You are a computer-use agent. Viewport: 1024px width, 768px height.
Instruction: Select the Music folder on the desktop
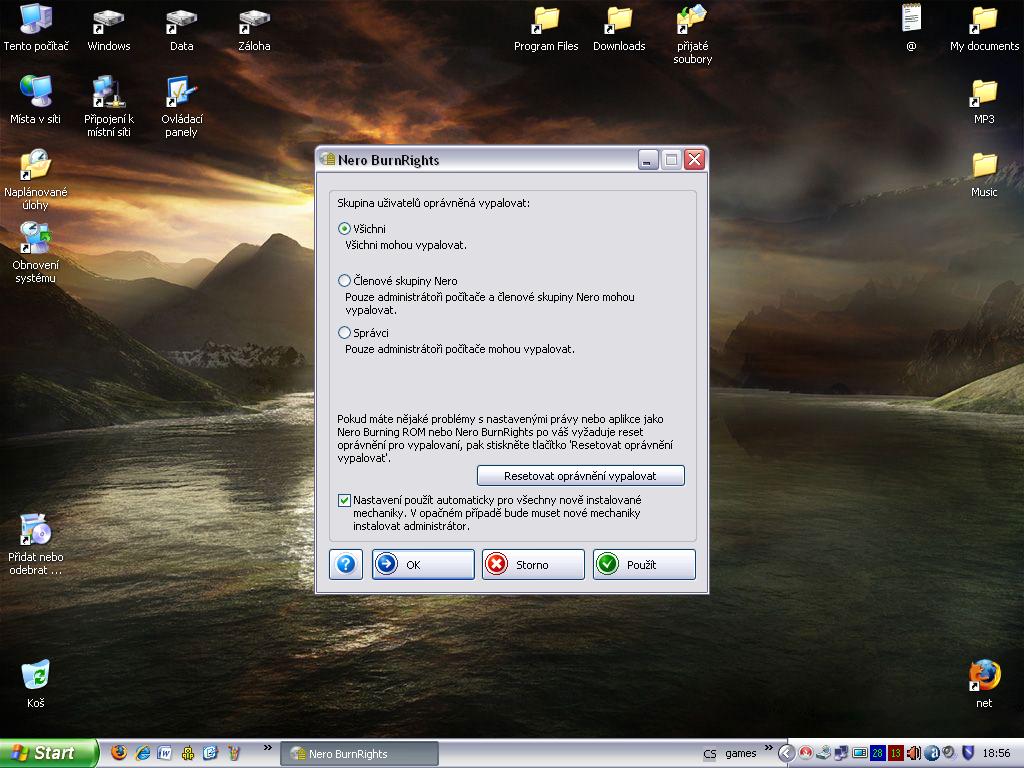(984, 175)
